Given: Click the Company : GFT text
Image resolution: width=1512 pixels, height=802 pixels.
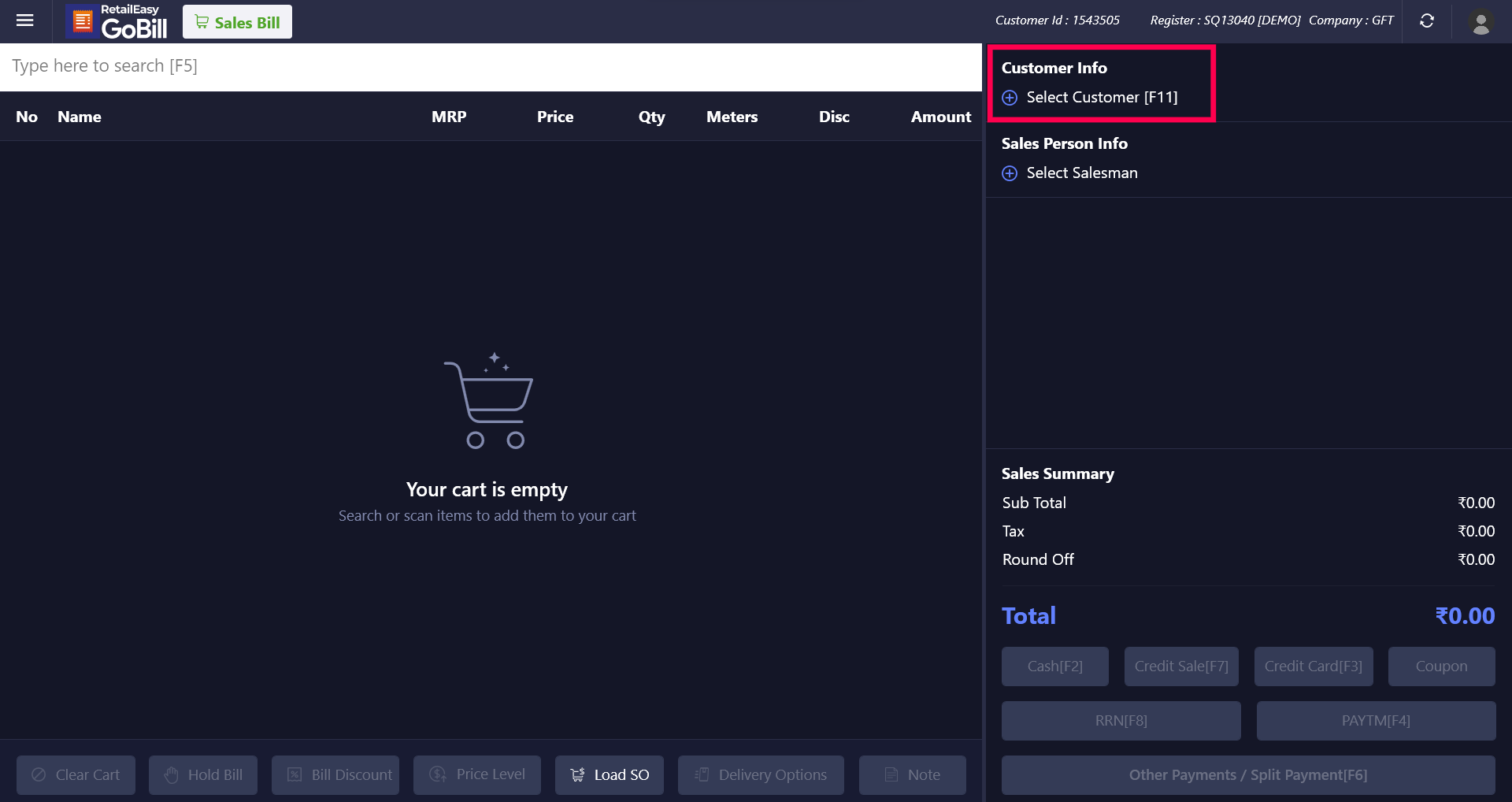Looking at the screenshot, I should point(1351,20).
